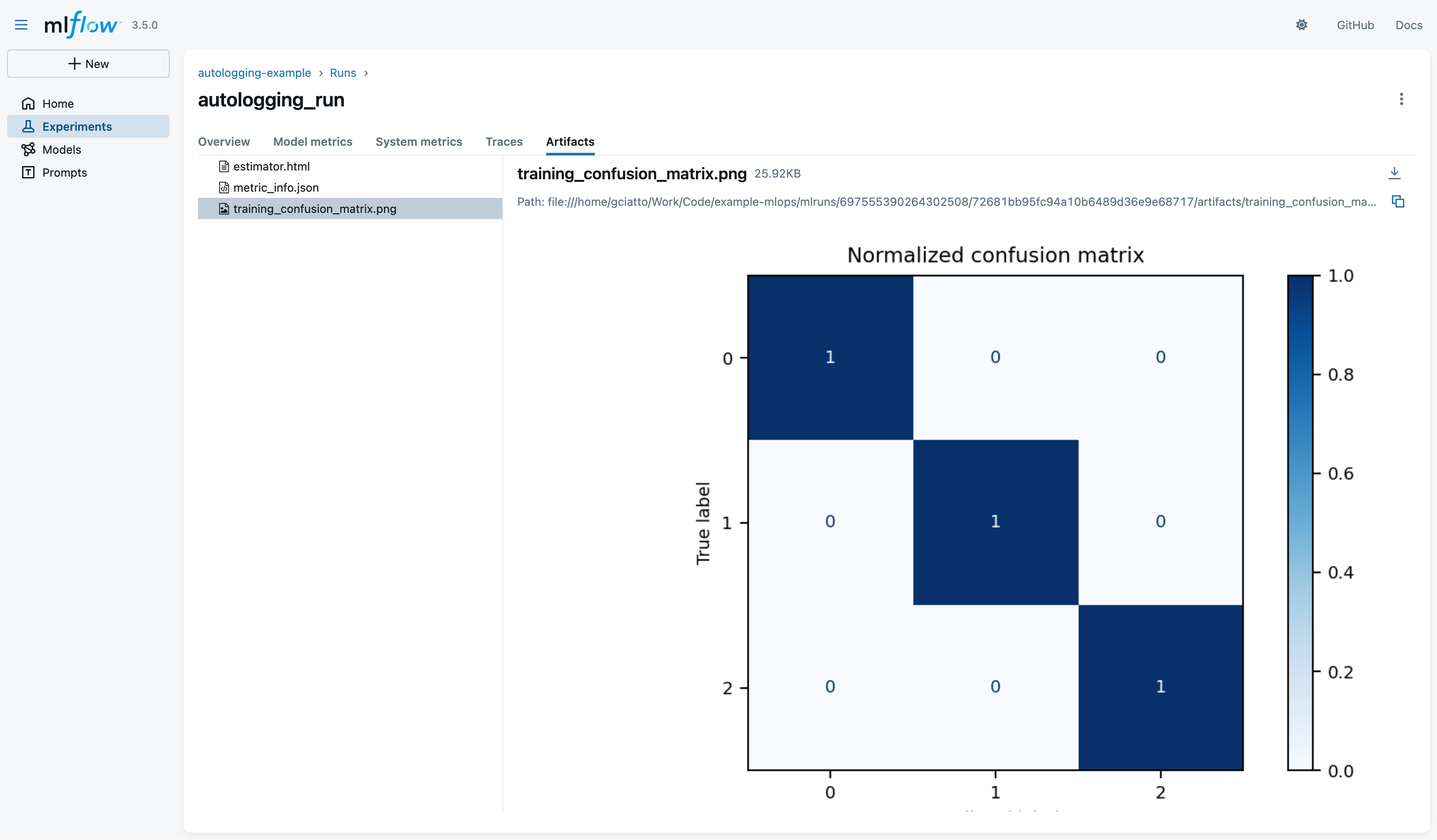Go to autologging-example breadcrumb link
This screenshot has height=840, width=1437.
[255, 73]
